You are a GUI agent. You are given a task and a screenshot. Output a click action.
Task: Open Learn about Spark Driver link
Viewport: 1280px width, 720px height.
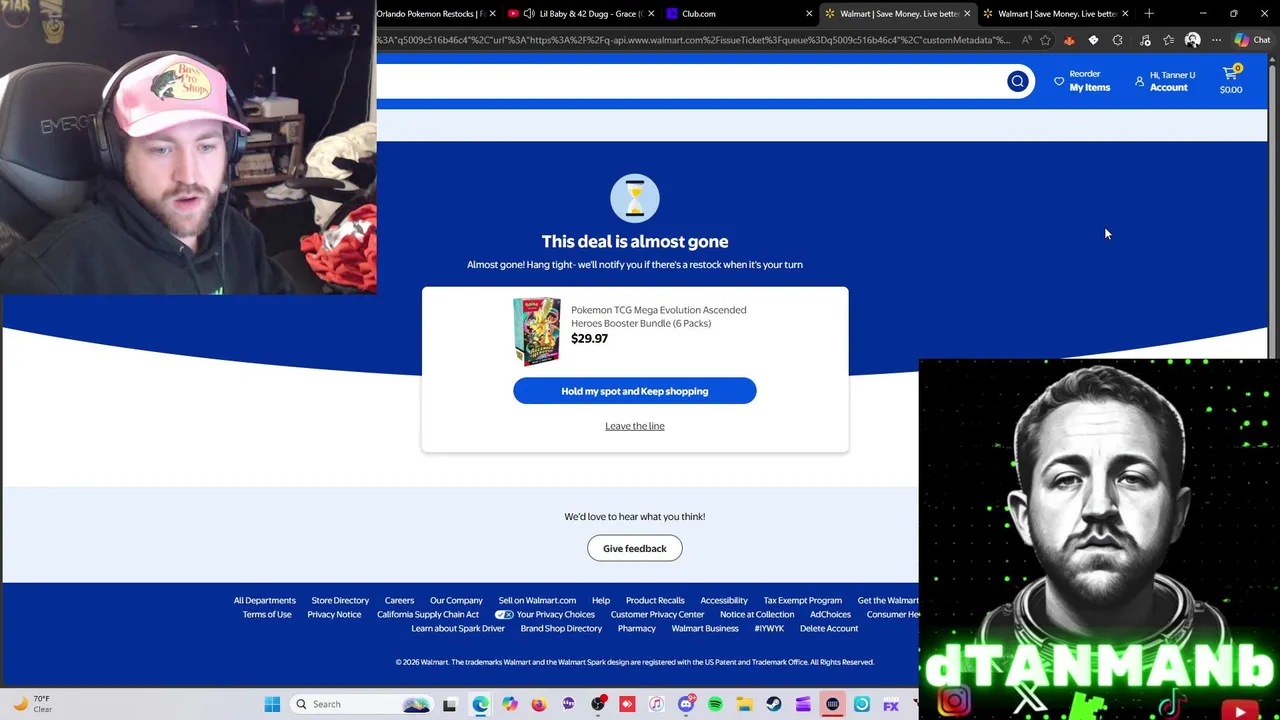pyautogui.click(x=458, y=629)
